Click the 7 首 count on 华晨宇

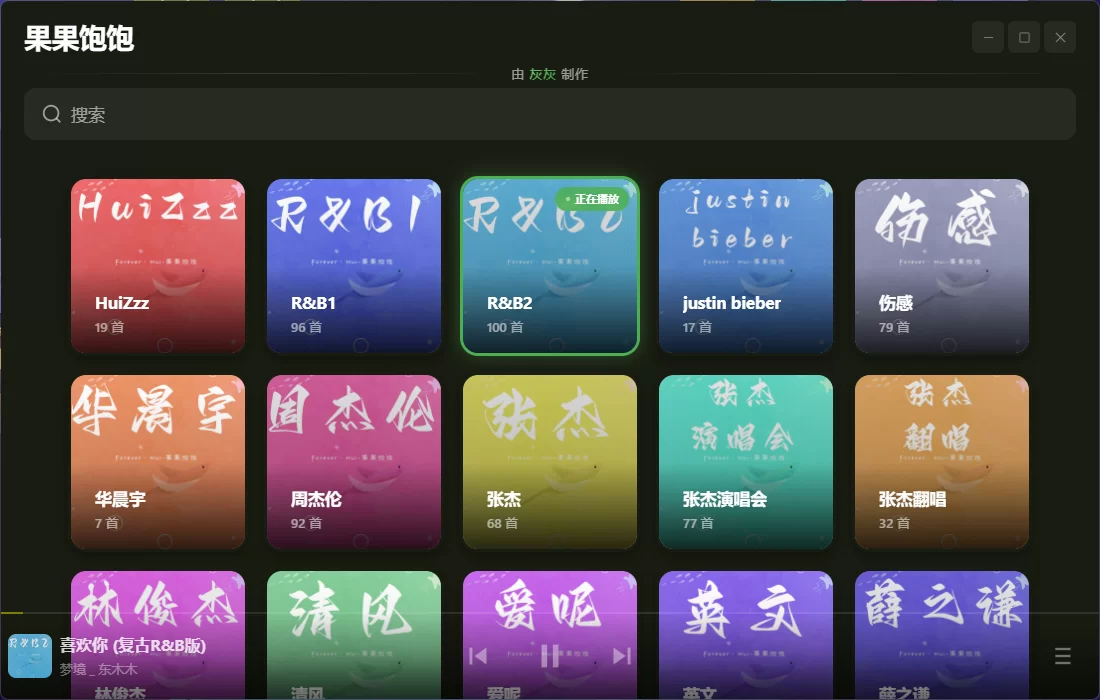[107, 523]
